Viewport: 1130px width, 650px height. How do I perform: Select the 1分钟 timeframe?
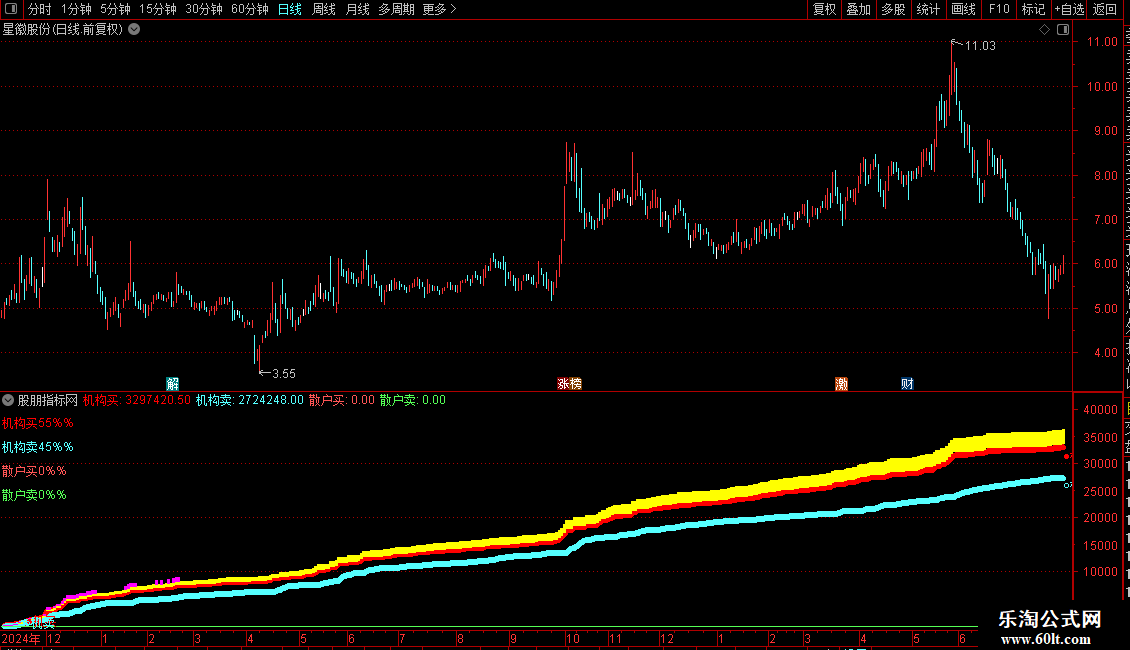(x=76, y=9)
